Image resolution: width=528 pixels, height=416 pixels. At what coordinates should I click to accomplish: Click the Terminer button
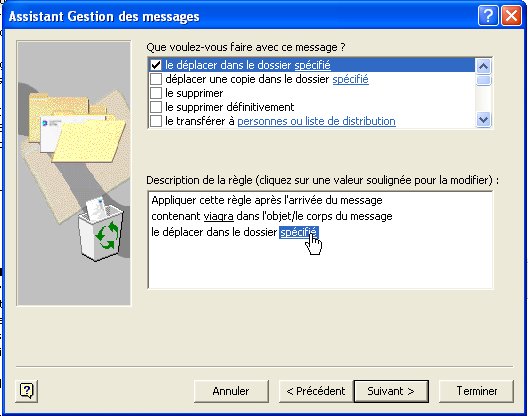(x=477, y=391)
